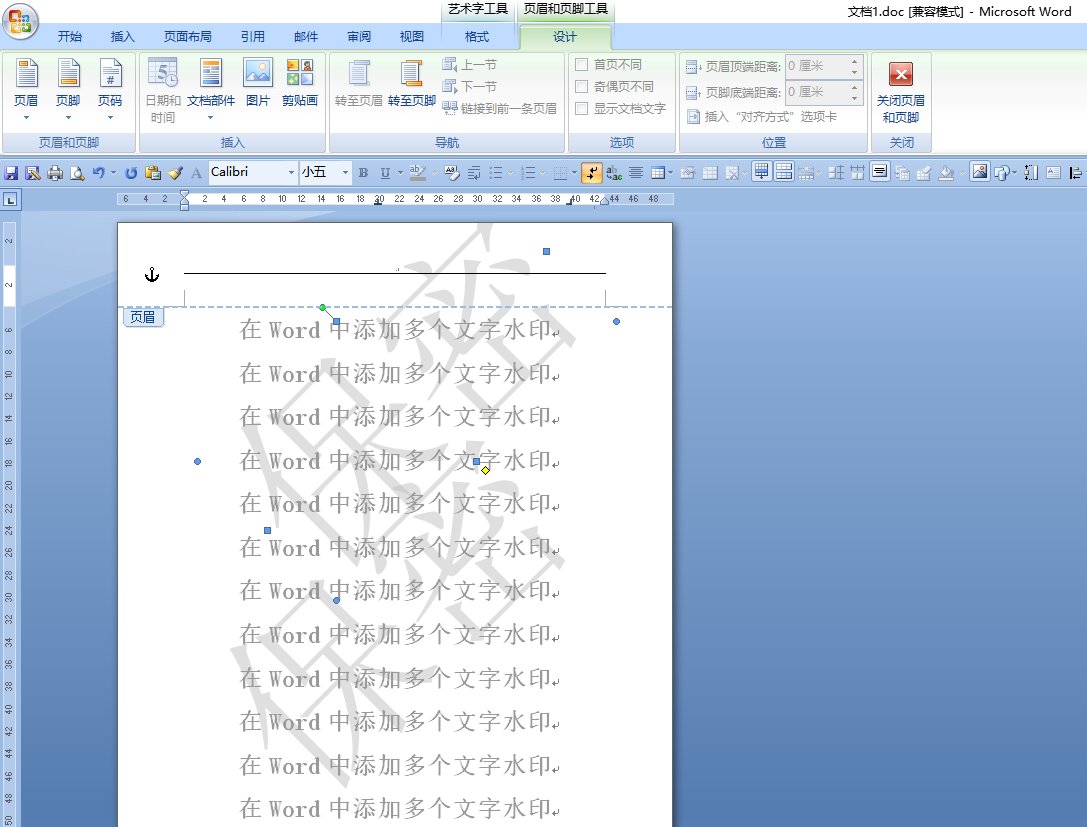The width and height of the screenshot is (1087, 827).
Task: Expand the Calibri font name dropdown
Action: coord(289,173)
